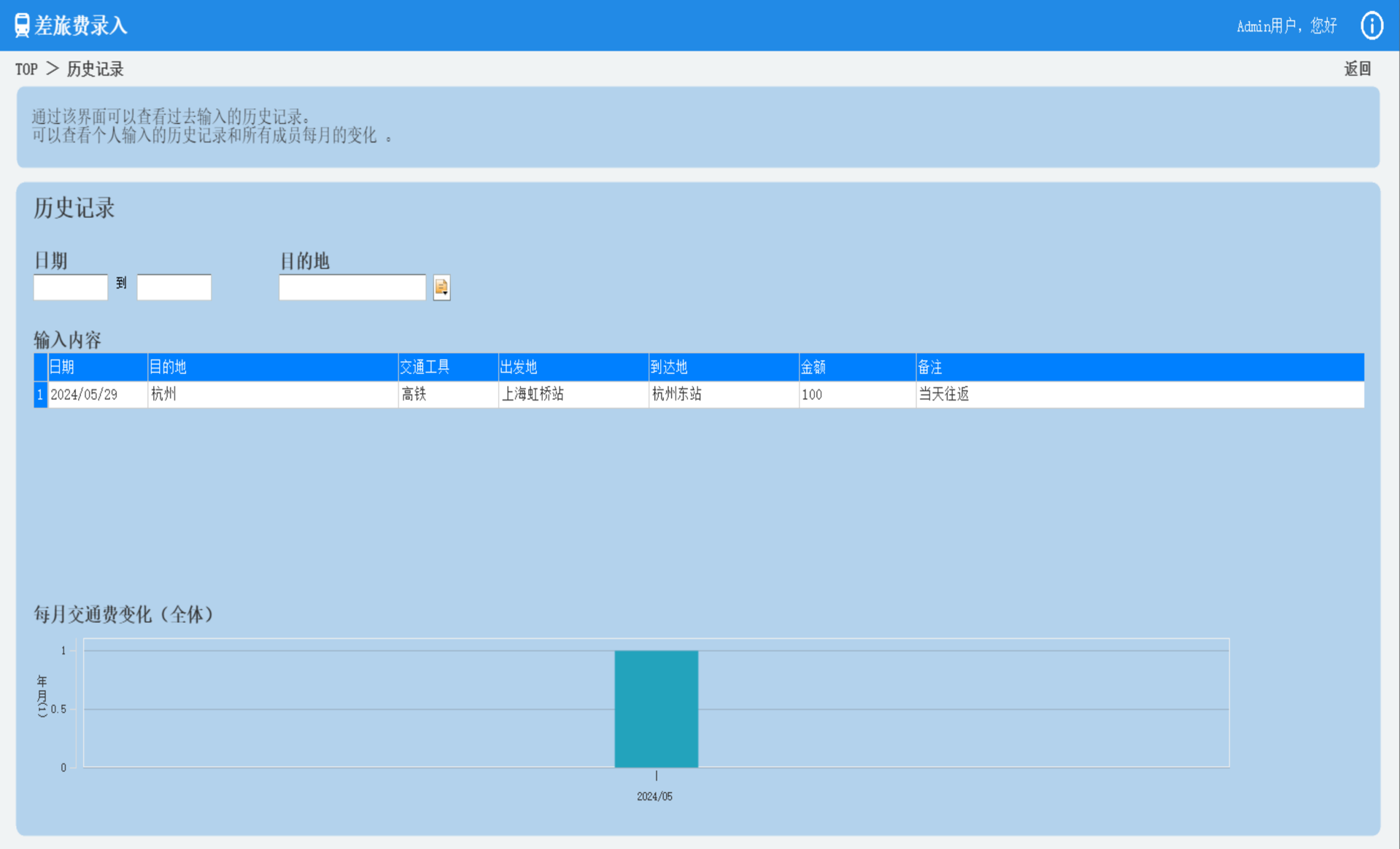This screenshot has width=1400, height=849.
Task: Click the 目的地 column header
Action: point(272,367)
